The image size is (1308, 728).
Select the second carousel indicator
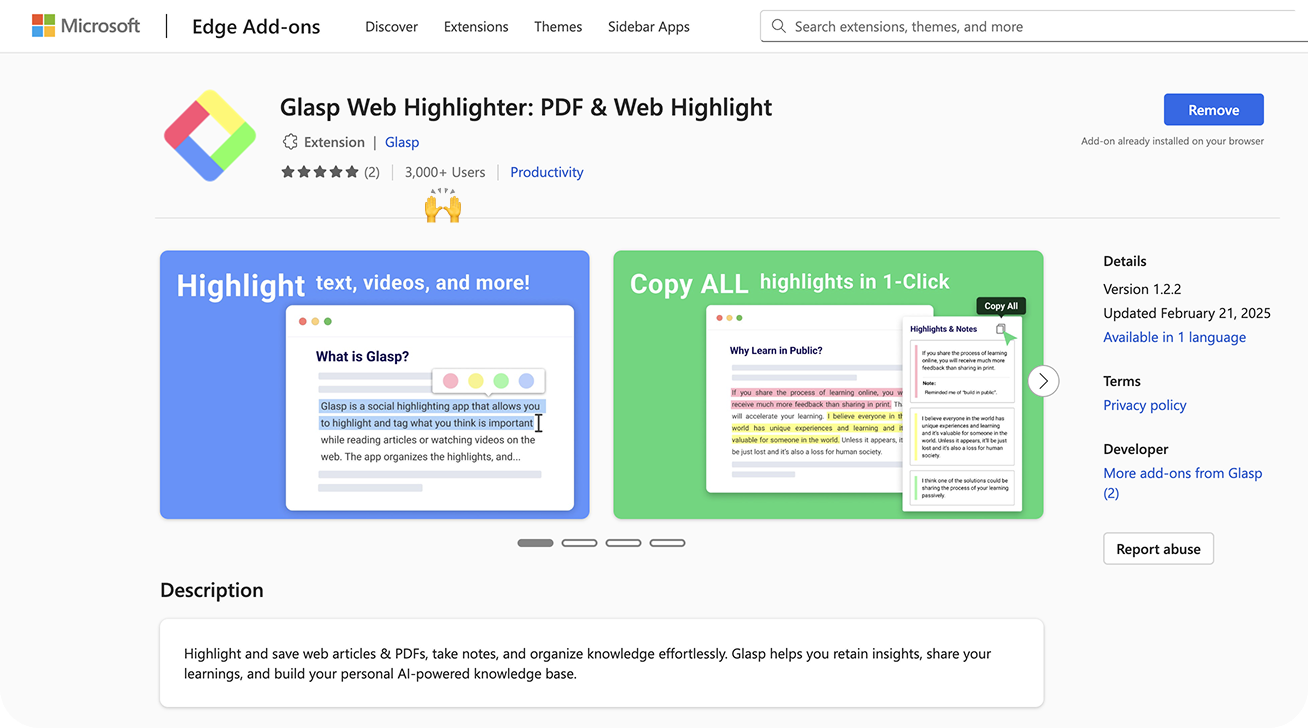(x=579, y=543)
